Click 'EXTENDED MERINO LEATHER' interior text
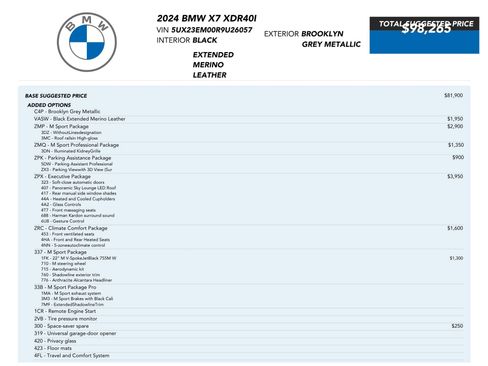The height and width of the screenshot is (366, 488). coord(213,65)
